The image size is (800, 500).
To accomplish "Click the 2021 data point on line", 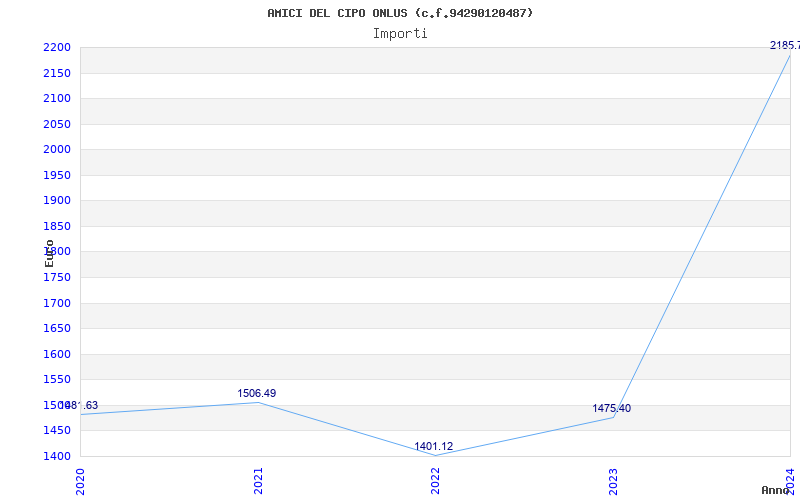I will click(258, 402).
